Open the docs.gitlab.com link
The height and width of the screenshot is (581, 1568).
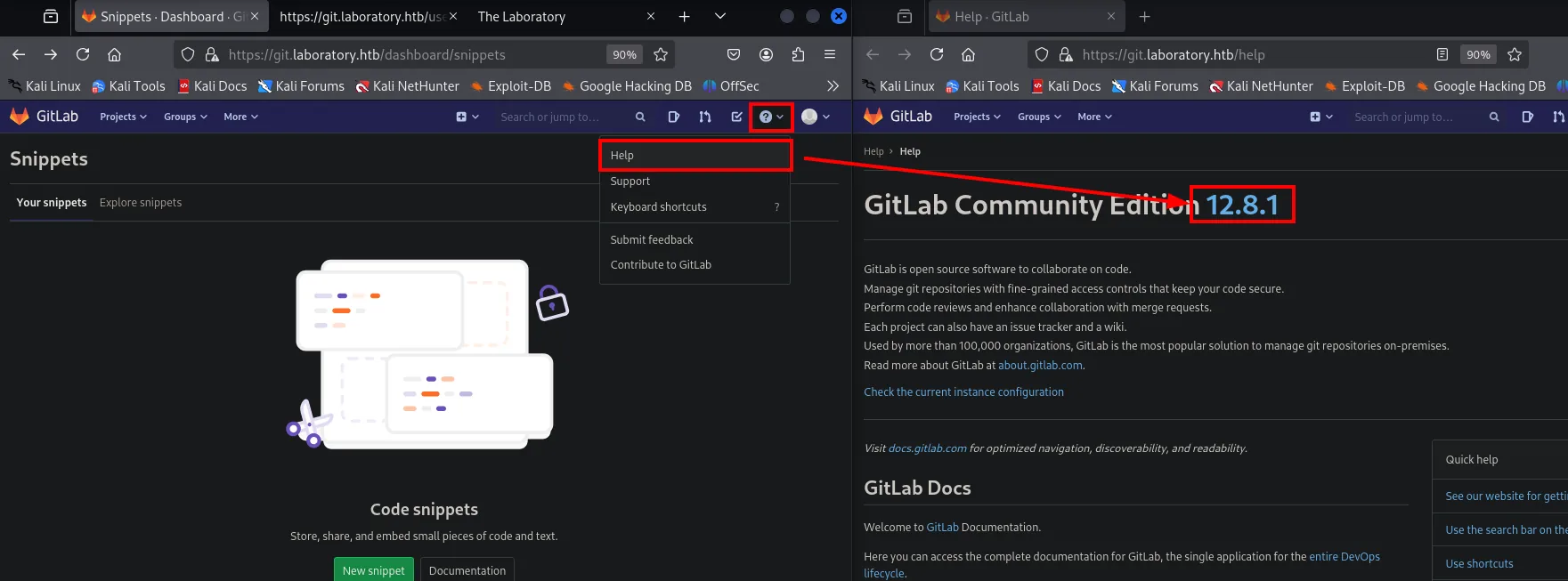927,448
